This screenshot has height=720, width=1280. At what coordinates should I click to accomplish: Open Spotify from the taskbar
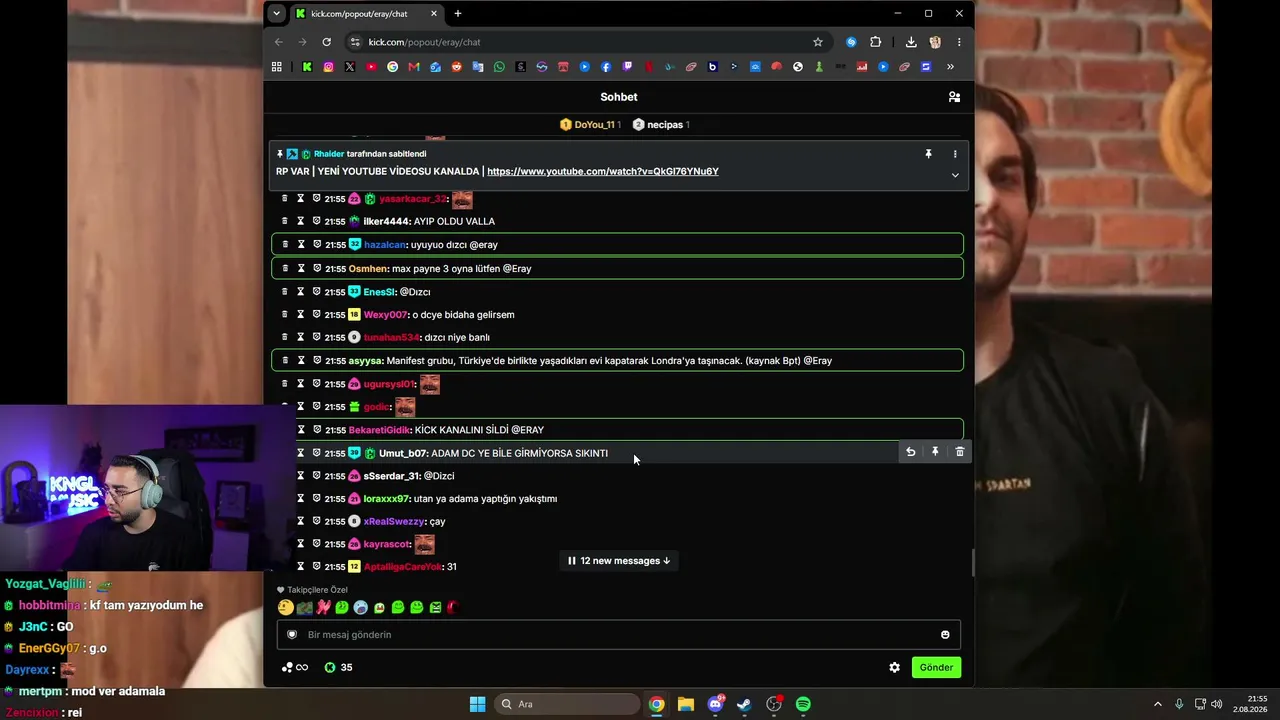coord(803,704)
